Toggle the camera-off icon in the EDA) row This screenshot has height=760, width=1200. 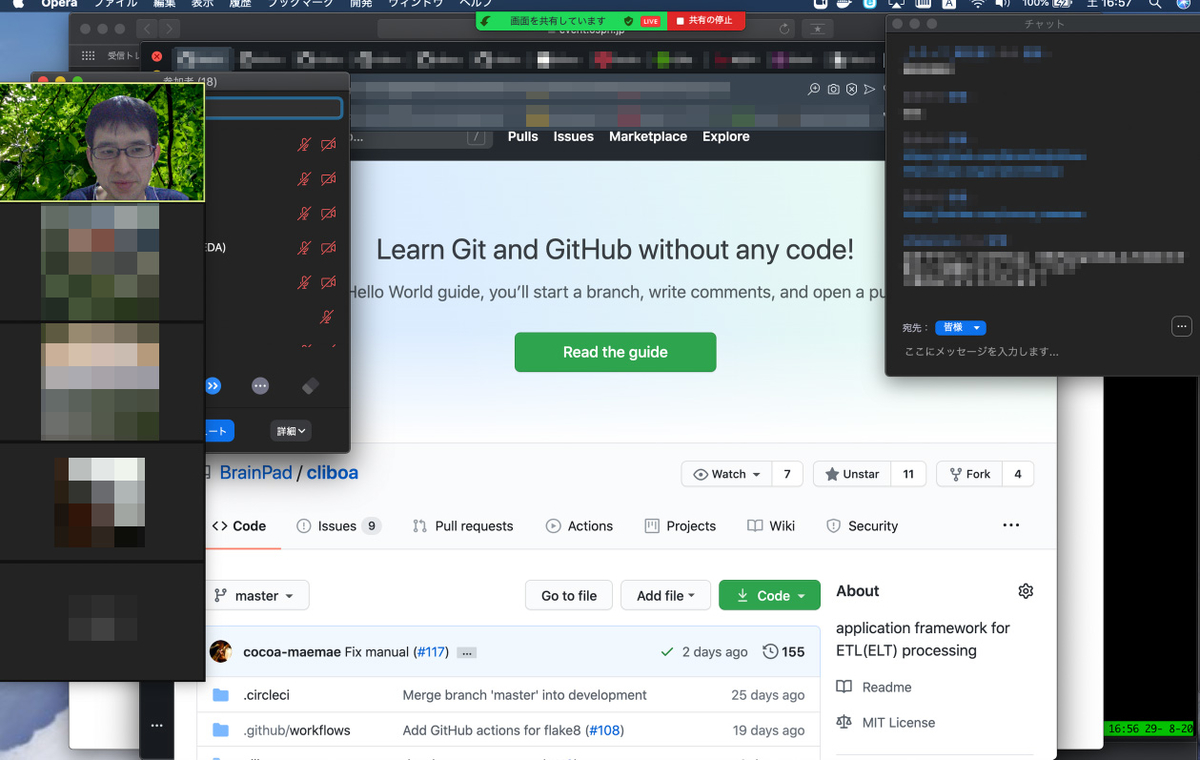[x=328, y=248]
